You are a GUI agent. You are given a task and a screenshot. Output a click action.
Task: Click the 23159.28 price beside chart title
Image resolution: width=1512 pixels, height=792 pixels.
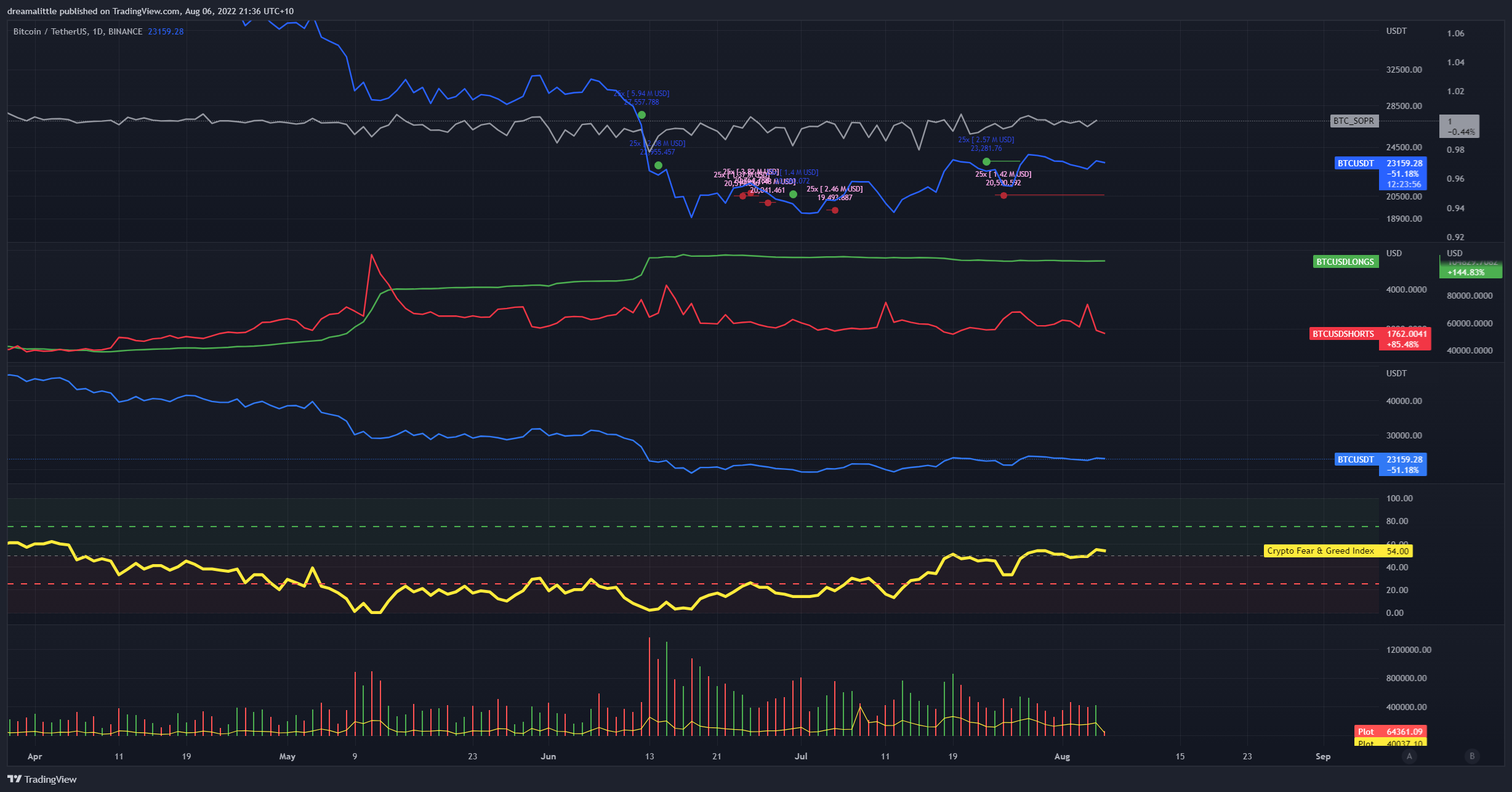(x=166, y=31)
